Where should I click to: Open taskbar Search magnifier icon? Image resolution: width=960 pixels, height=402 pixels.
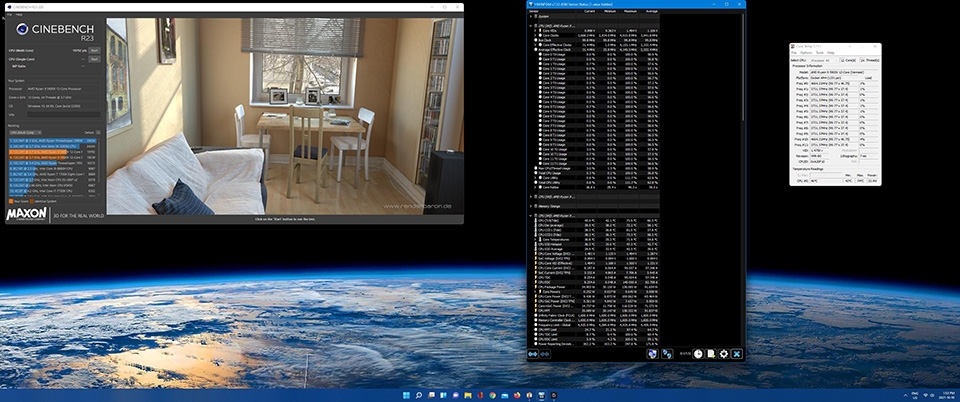(419, 395)
